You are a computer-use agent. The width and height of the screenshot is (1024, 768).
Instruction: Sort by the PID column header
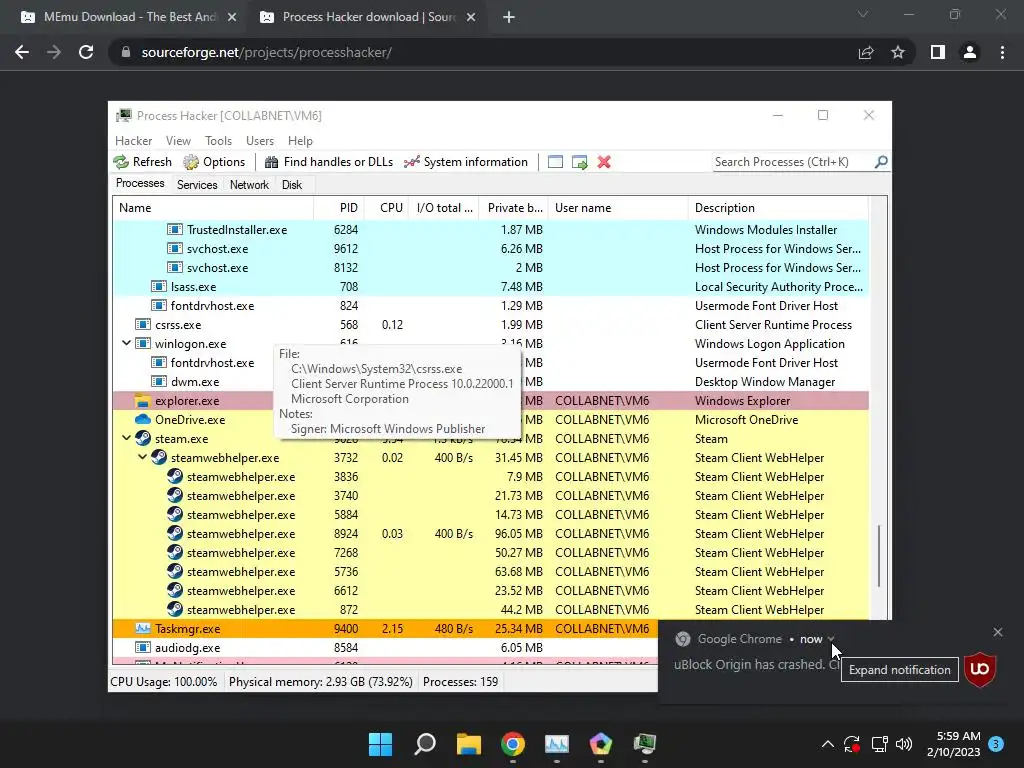[339, 208]
